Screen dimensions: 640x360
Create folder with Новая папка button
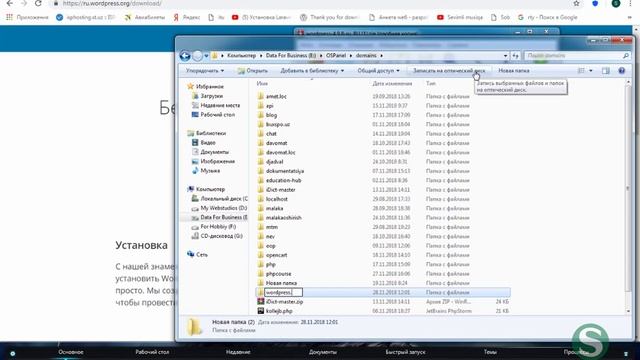(x=513, y=71)
